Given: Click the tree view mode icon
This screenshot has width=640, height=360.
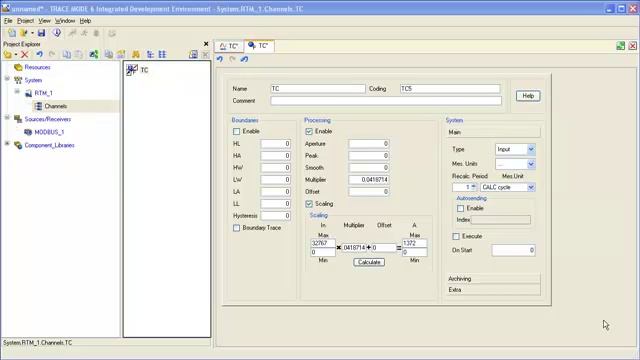Looking at the screenshot, I should pyautogui.click(x=150, y=54).
